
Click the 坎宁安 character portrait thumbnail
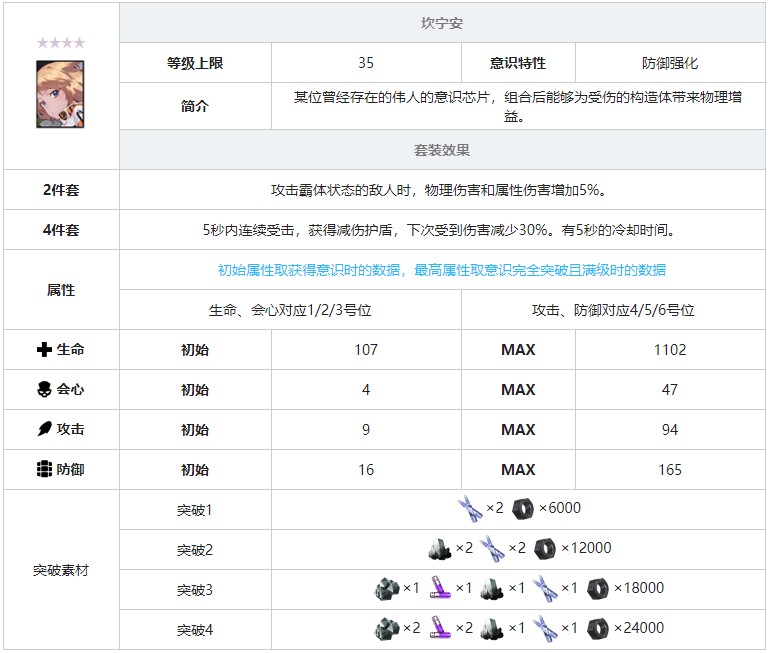(x=60, y=94)
